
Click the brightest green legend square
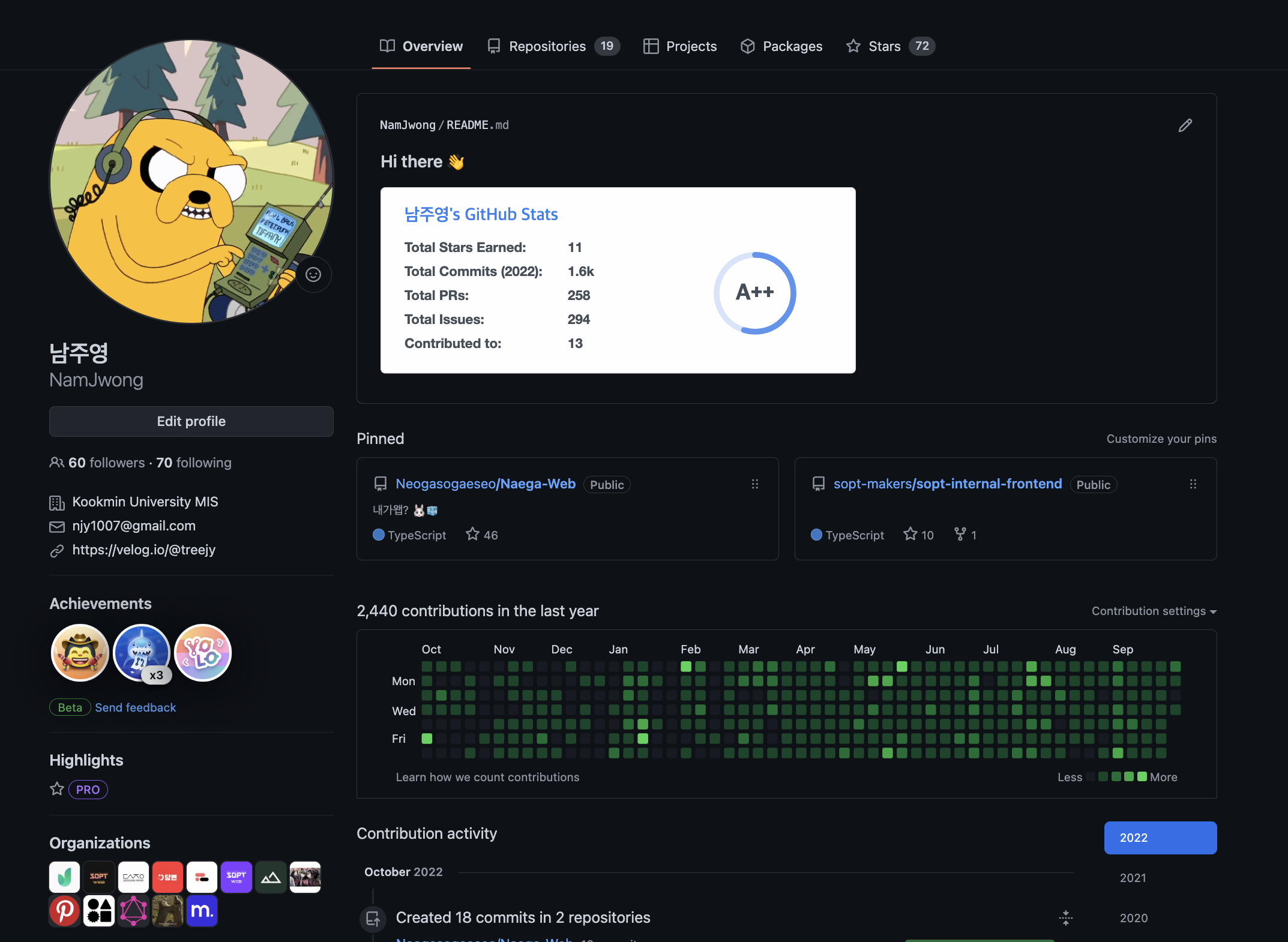[x=1142, y=776]
